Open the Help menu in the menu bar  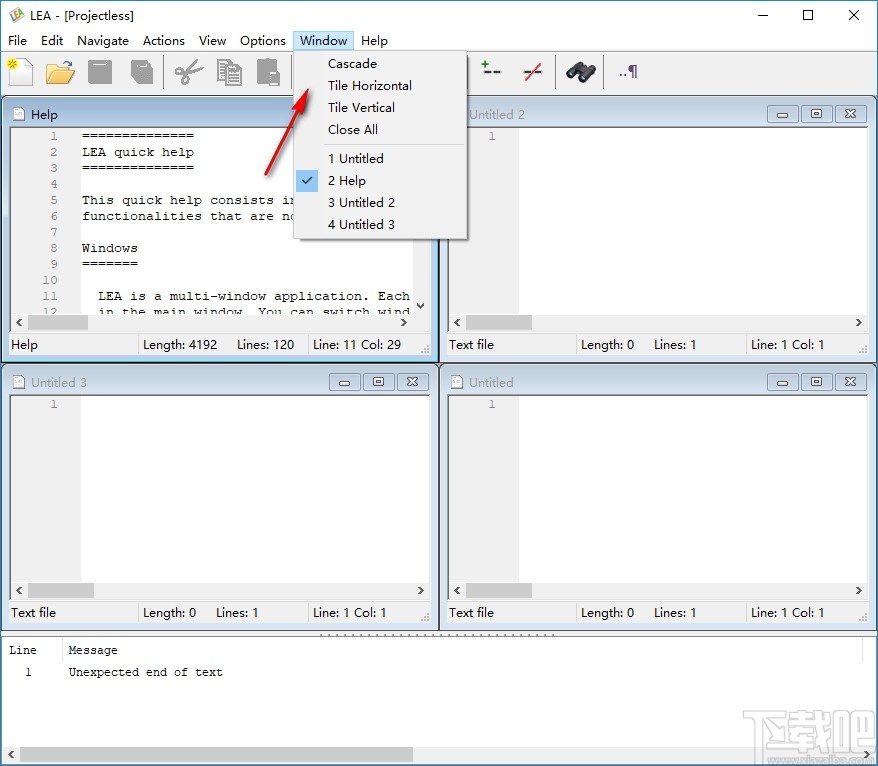(374, 40)
